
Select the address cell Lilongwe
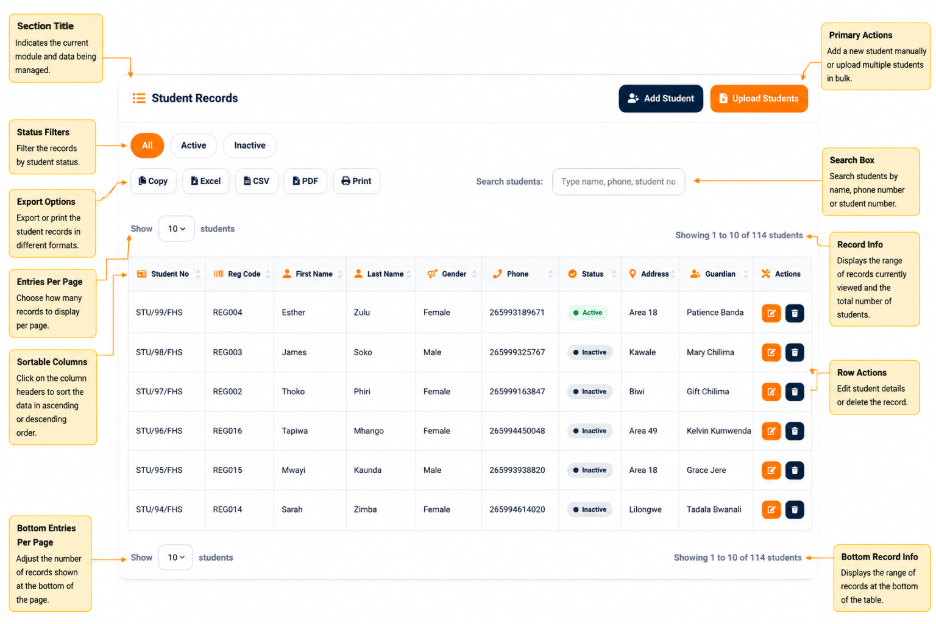point(645,509)
